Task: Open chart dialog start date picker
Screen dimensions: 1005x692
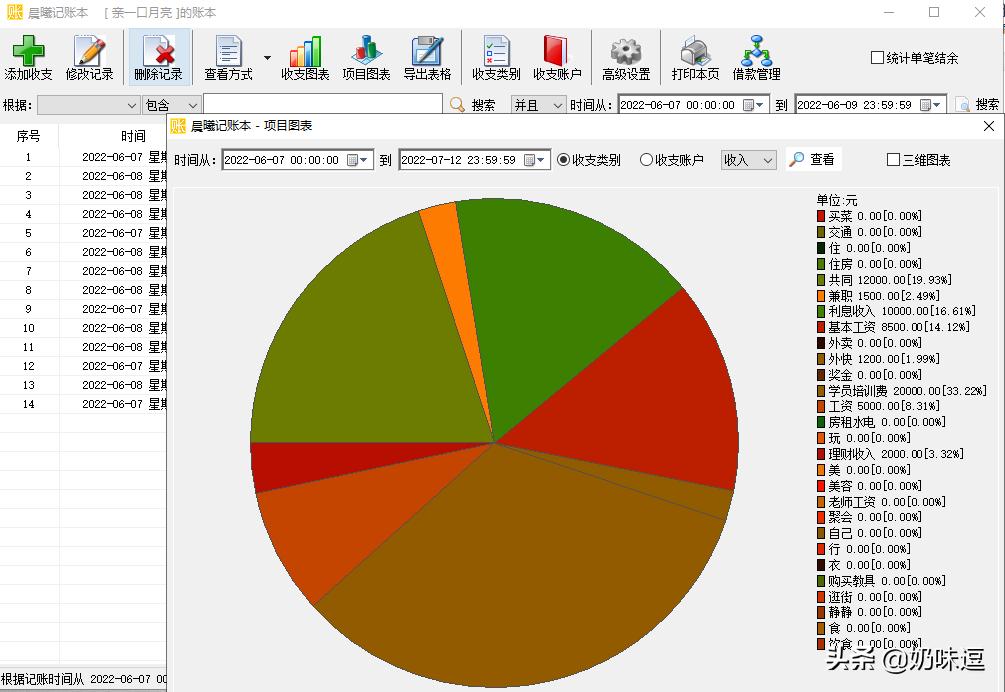Action: (x=358, y=160)
